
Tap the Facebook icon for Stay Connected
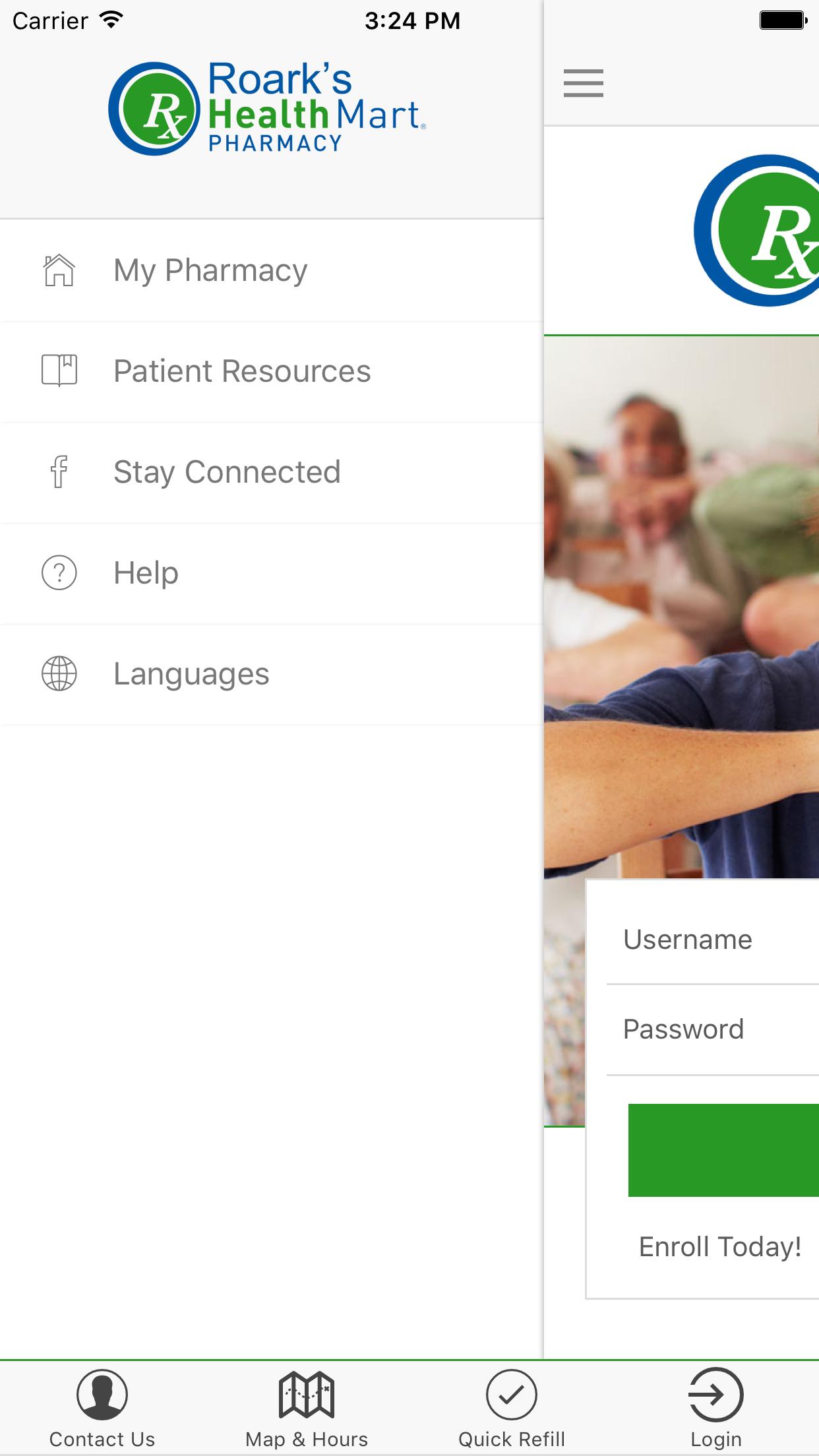coord(59,471)
